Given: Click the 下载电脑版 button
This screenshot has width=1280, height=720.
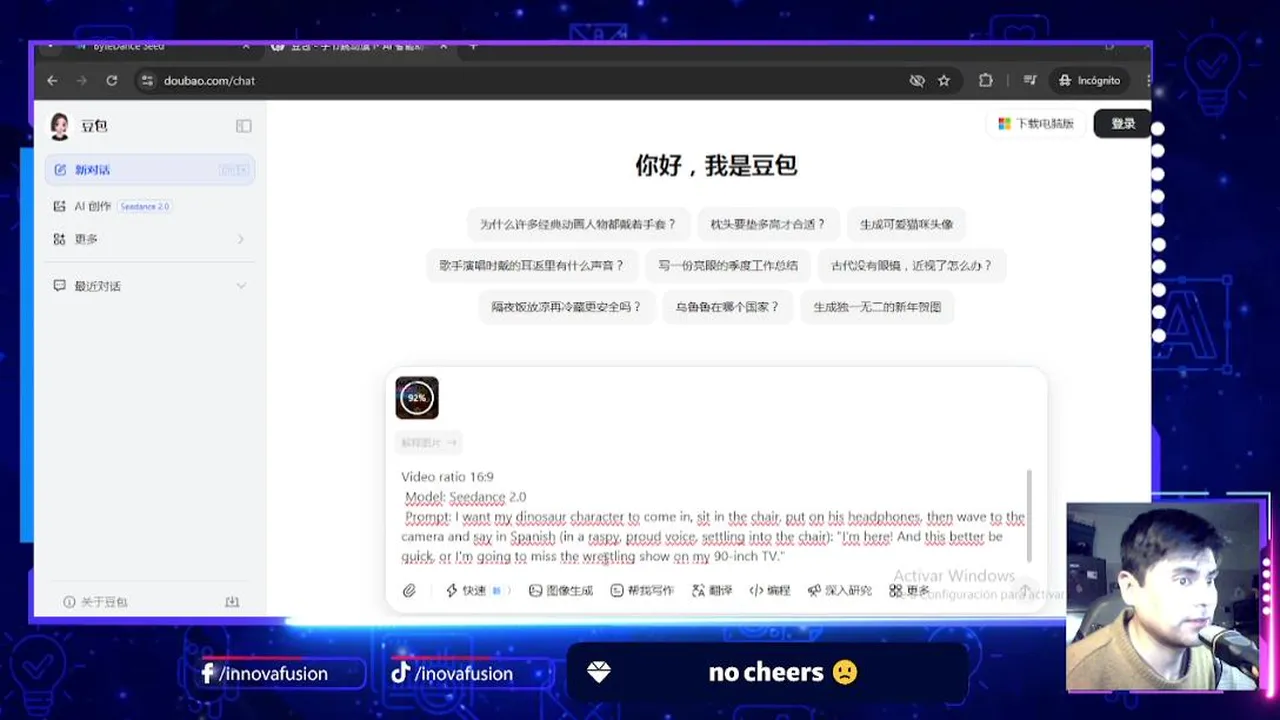Looking at the screenshot, I should pos(1035,124).
